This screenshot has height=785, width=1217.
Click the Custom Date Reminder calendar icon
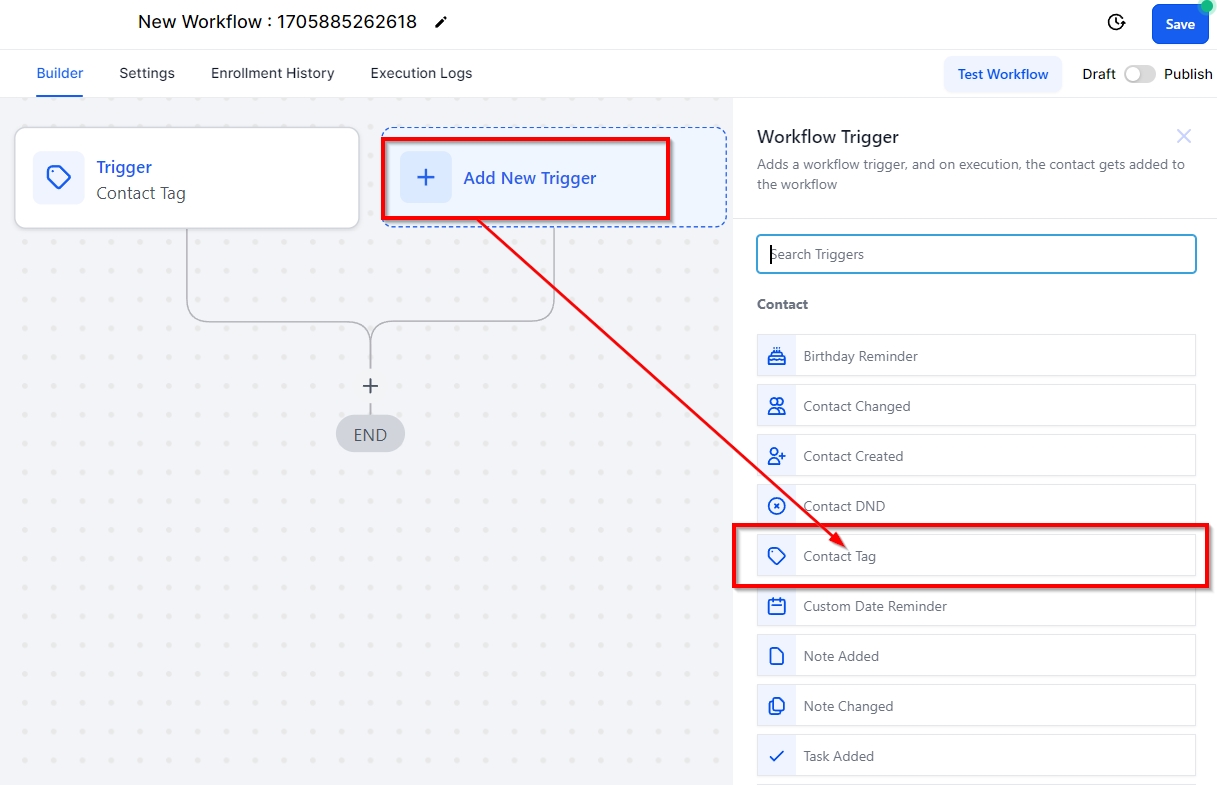[x=776, y=606]
